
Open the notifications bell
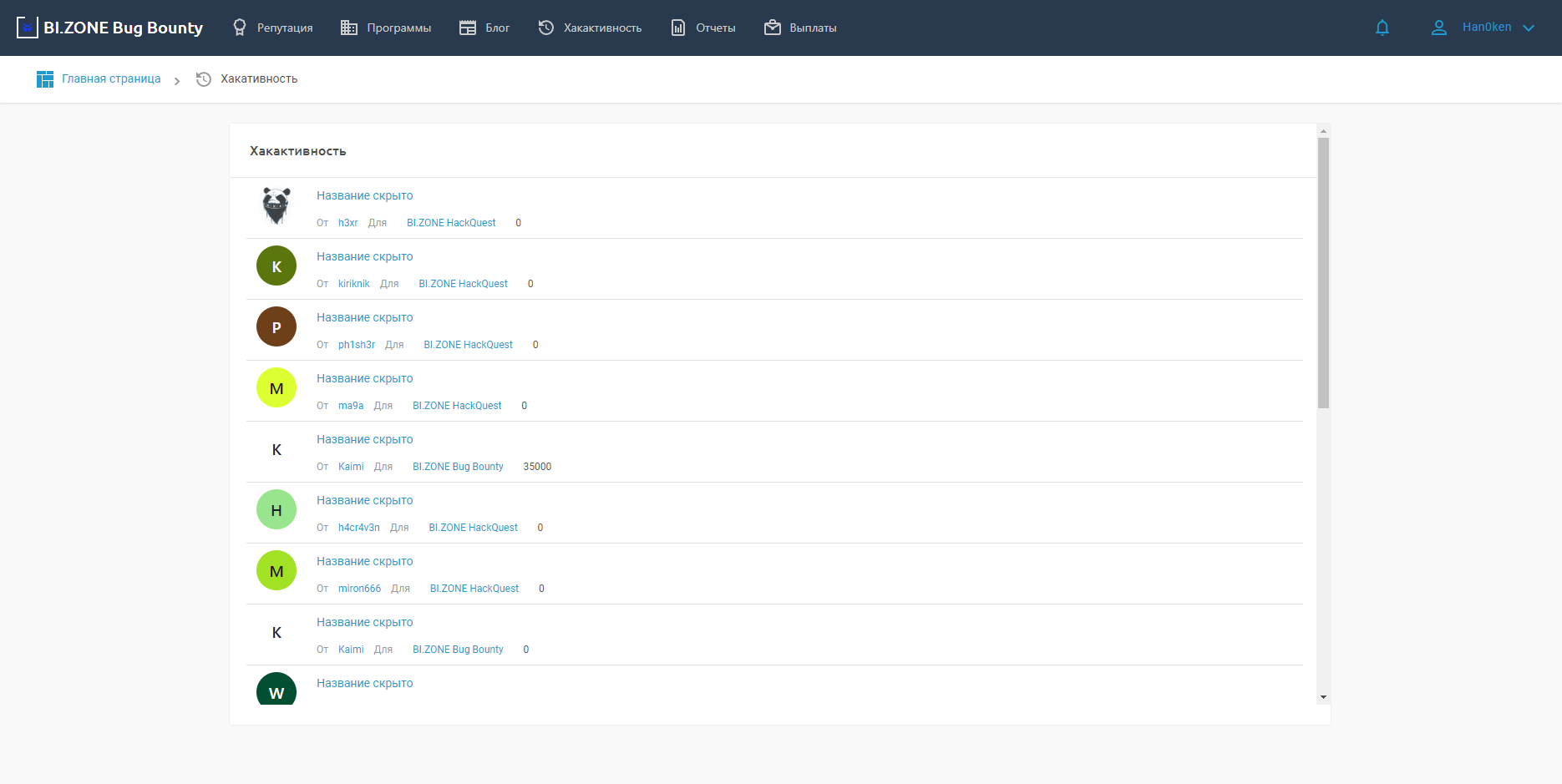coord(1382,28)
